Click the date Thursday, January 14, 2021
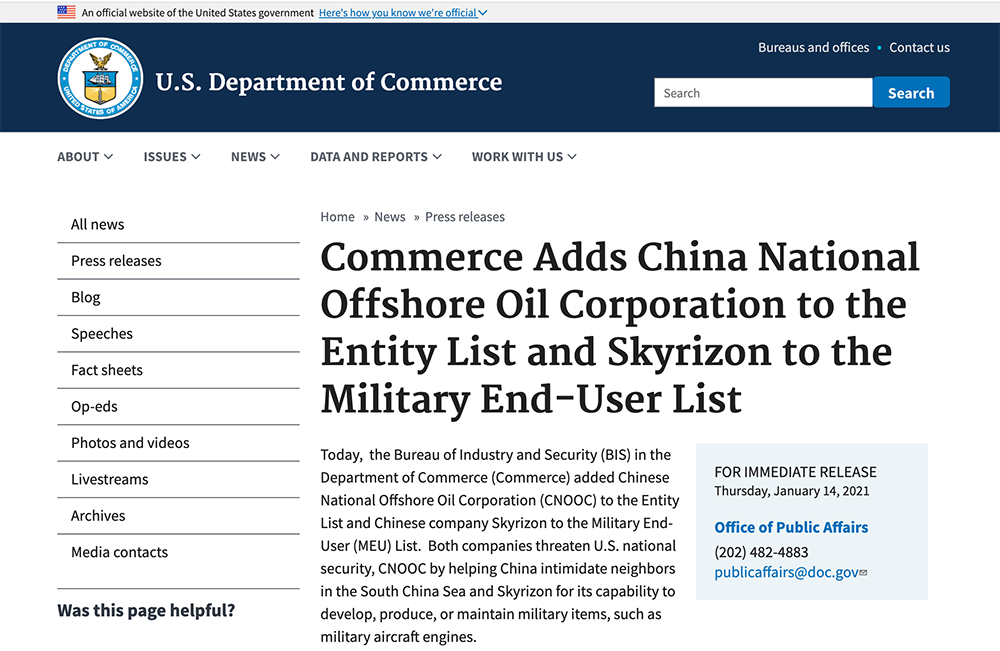 [791, 491]
